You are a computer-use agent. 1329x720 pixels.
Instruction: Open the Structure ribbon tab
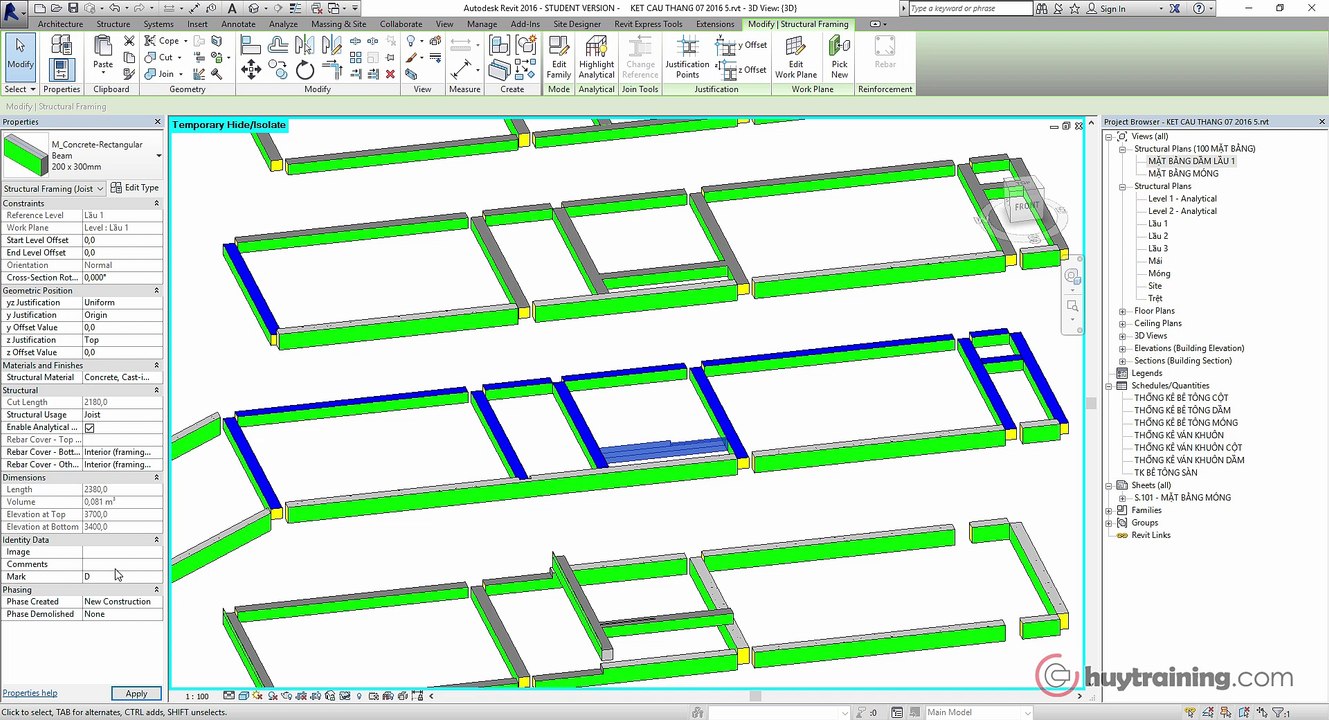(113, 24)
